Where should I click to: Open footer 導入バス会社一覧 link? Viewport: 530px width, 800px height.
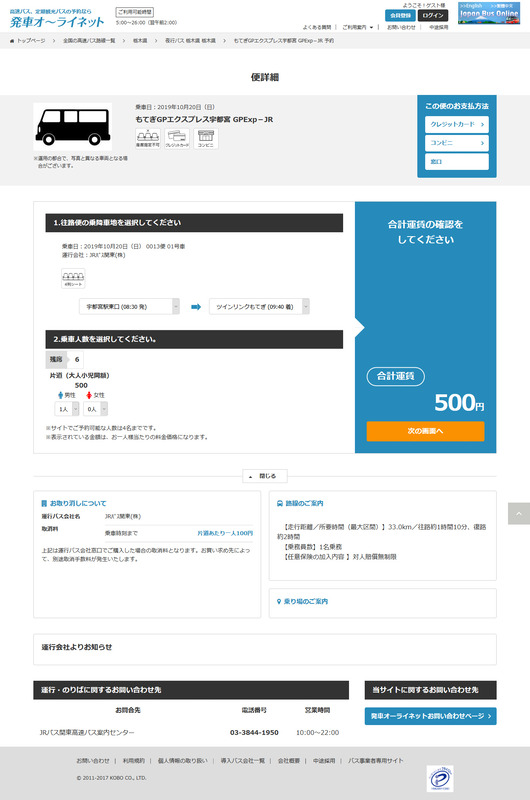point(243,761)
